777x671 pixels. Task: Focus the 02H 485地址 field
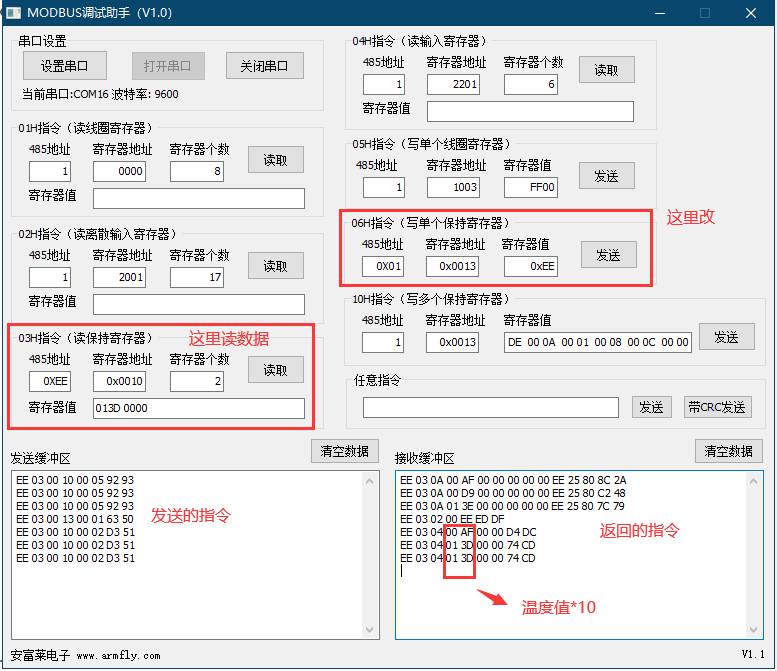pos(50,278)
